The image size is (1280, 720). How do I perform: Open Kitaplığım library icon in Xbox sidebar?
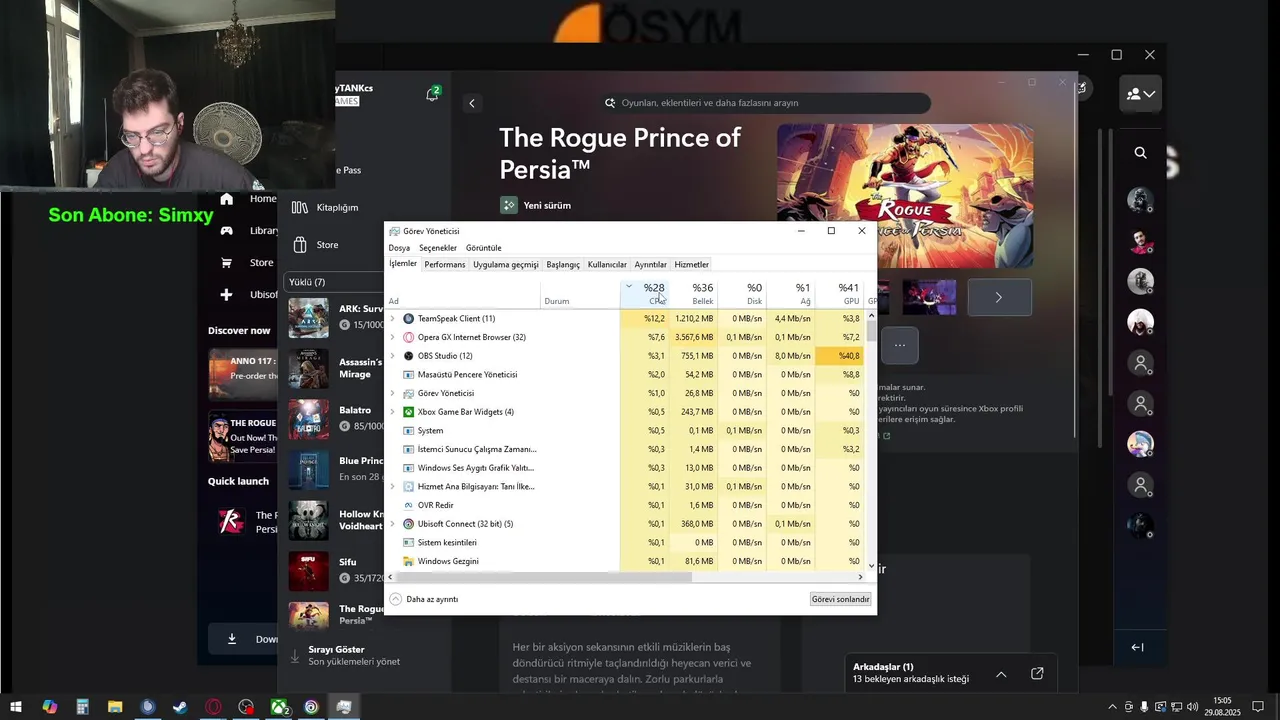[x=299, y=207]
